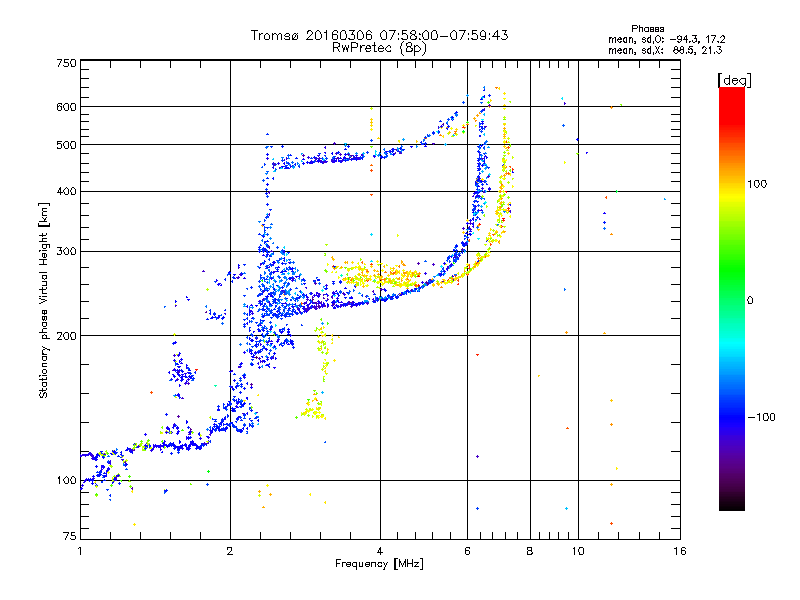Click the y-axis tick label '100'

[66, 481]
